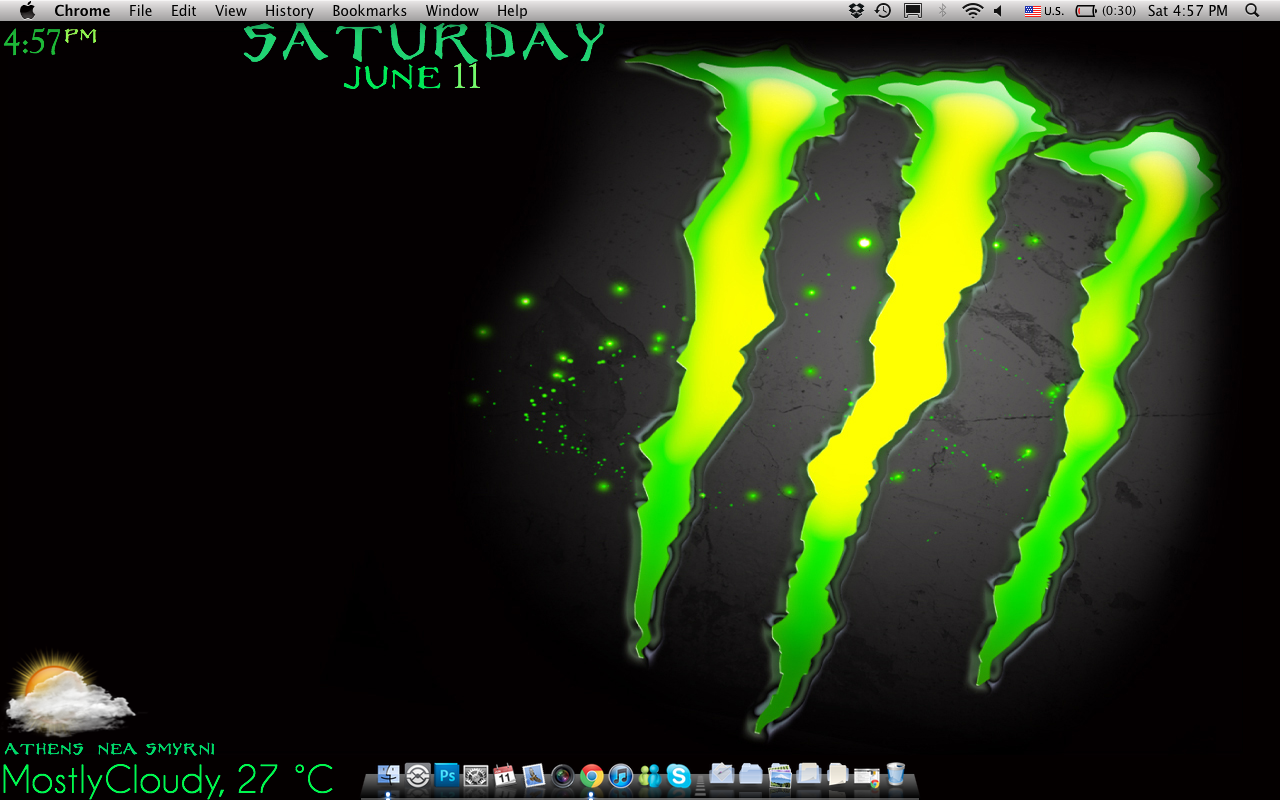
Task: Launch Photoshop from the dock
Action: (x=447, y=775)
